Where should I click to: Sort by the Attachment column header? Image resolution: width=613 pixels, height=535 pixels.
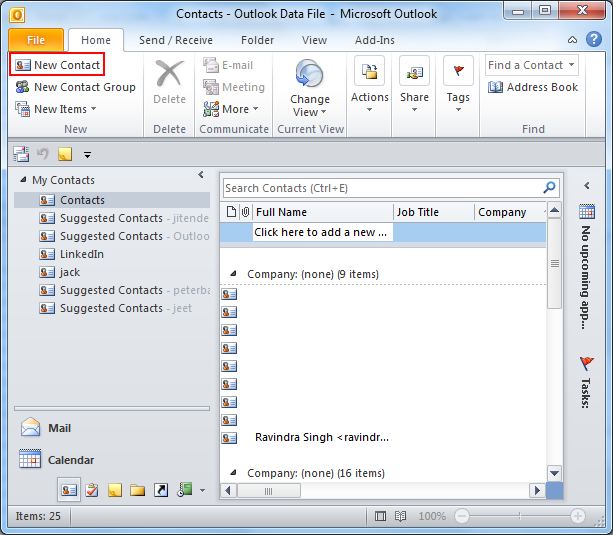[x=246, y=212]
